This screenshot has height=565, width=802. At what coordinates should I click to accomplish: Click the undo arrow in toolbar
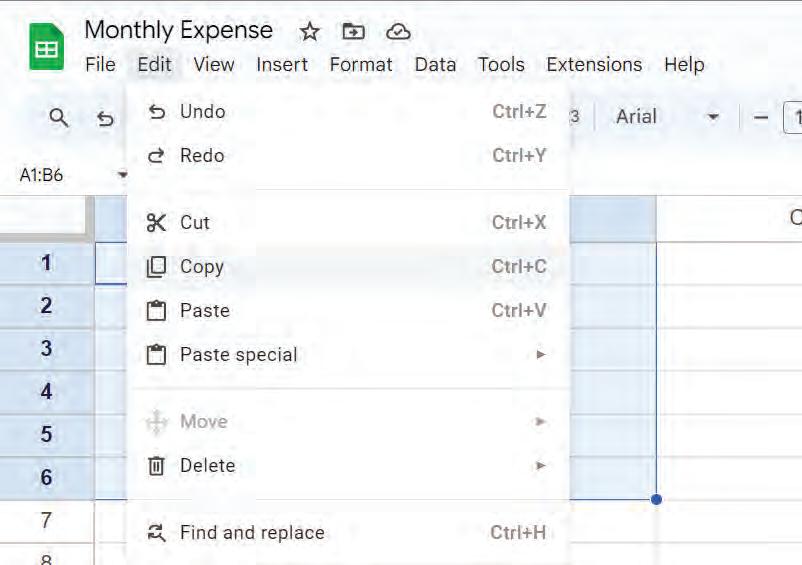105,118
